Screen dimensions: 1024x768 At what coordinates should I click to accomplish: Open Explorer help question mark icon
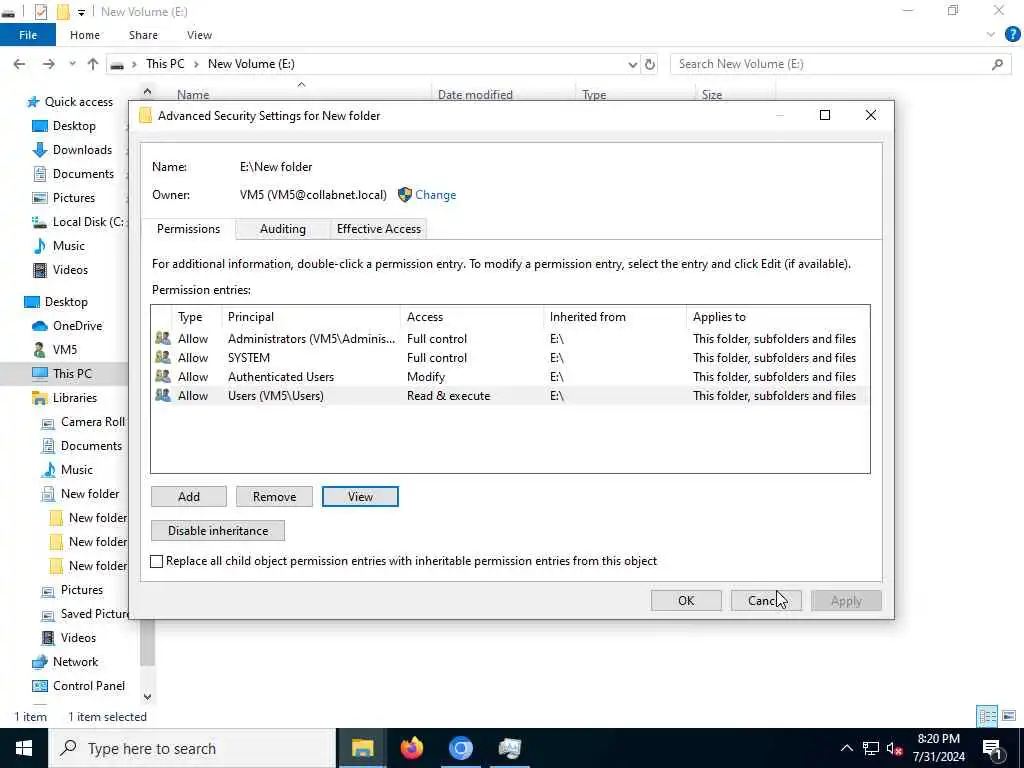click(1012, 35)
